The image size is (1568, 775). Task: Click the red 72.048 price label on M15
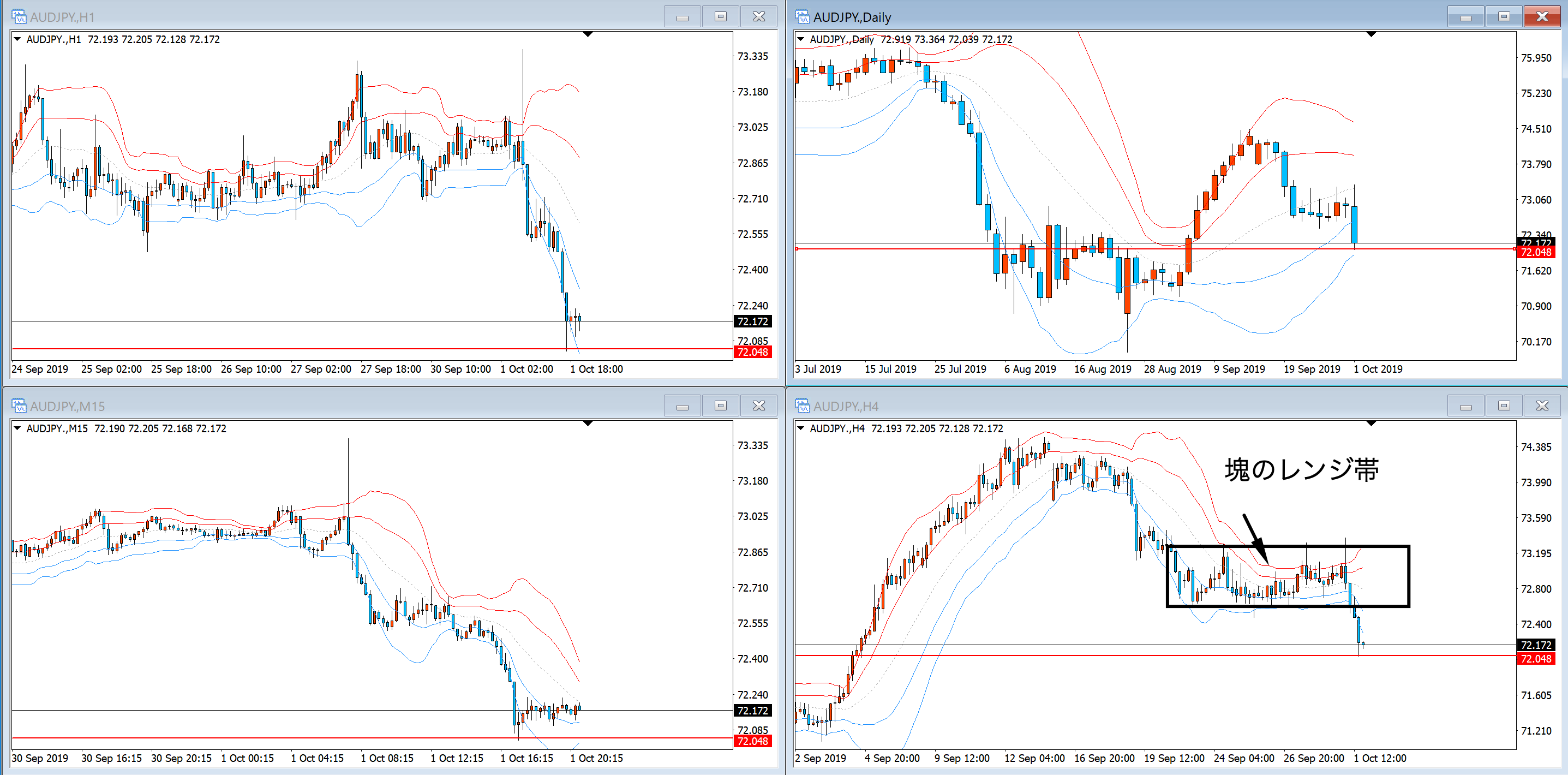(752, 741)
